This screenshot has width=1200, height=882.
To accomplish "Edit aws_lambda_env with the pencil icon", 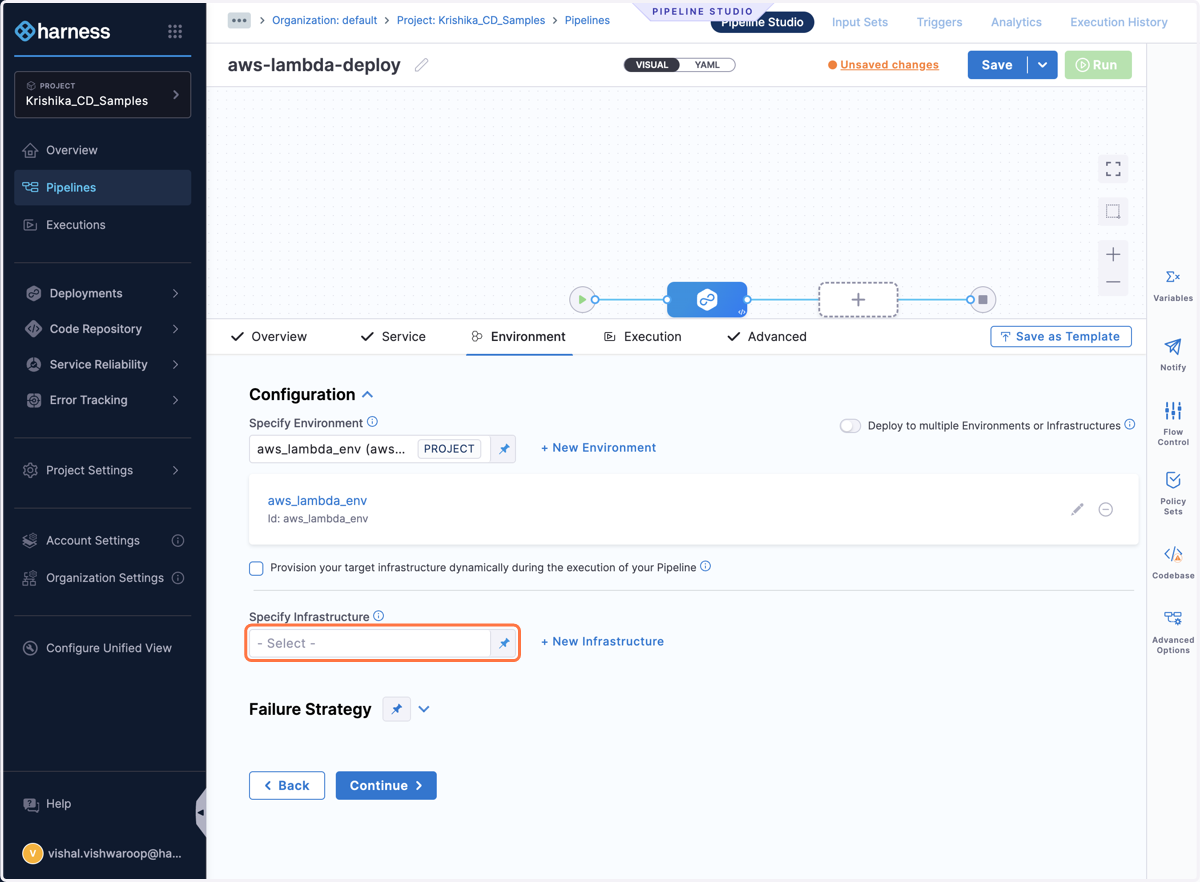I will pos(1077,509).
